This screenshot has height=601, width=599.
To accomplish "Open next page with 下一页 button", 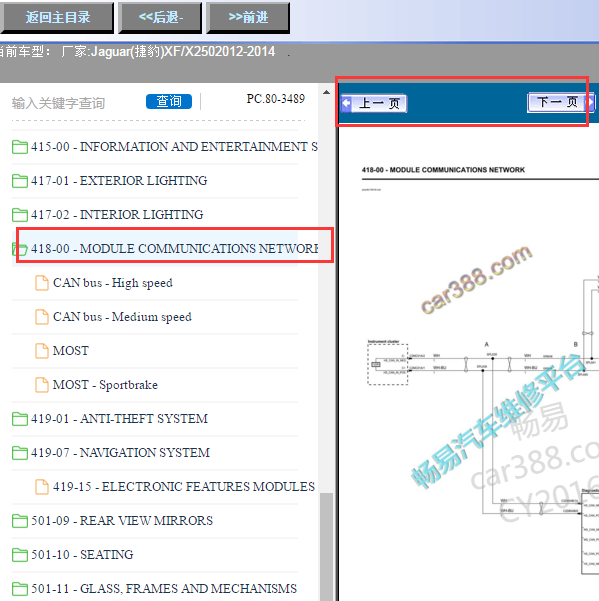I will point(561,102).
